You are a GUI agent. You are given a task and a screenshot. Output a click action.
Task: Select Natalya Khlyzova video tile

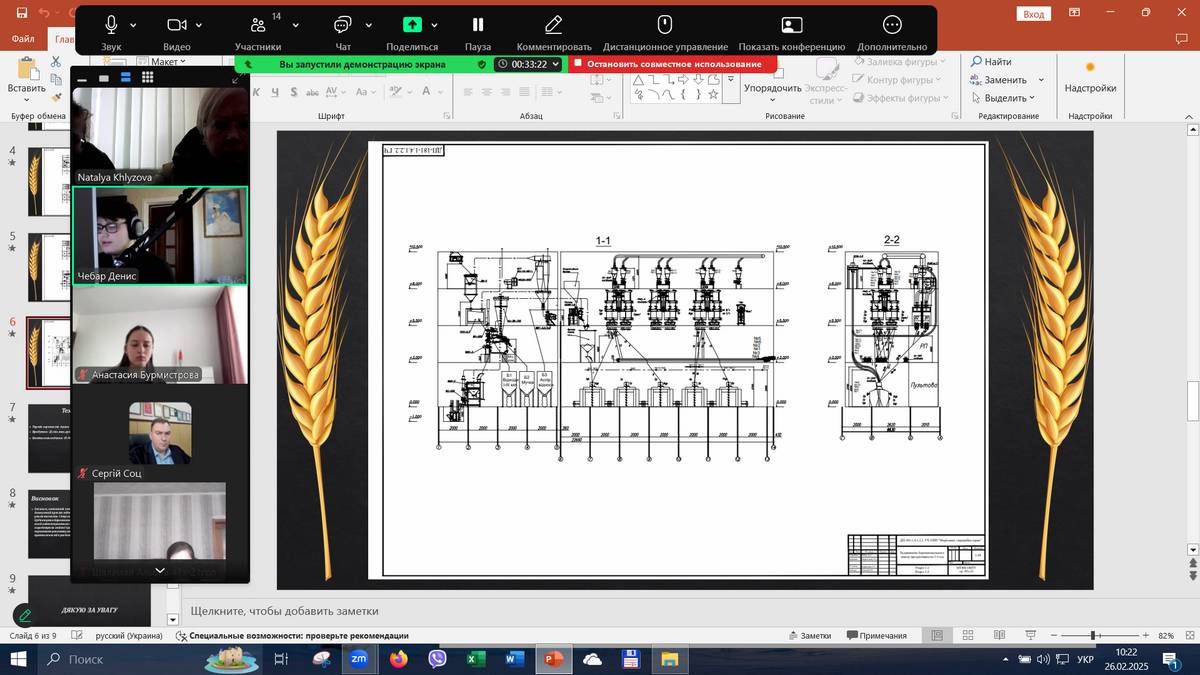[160, 136]
